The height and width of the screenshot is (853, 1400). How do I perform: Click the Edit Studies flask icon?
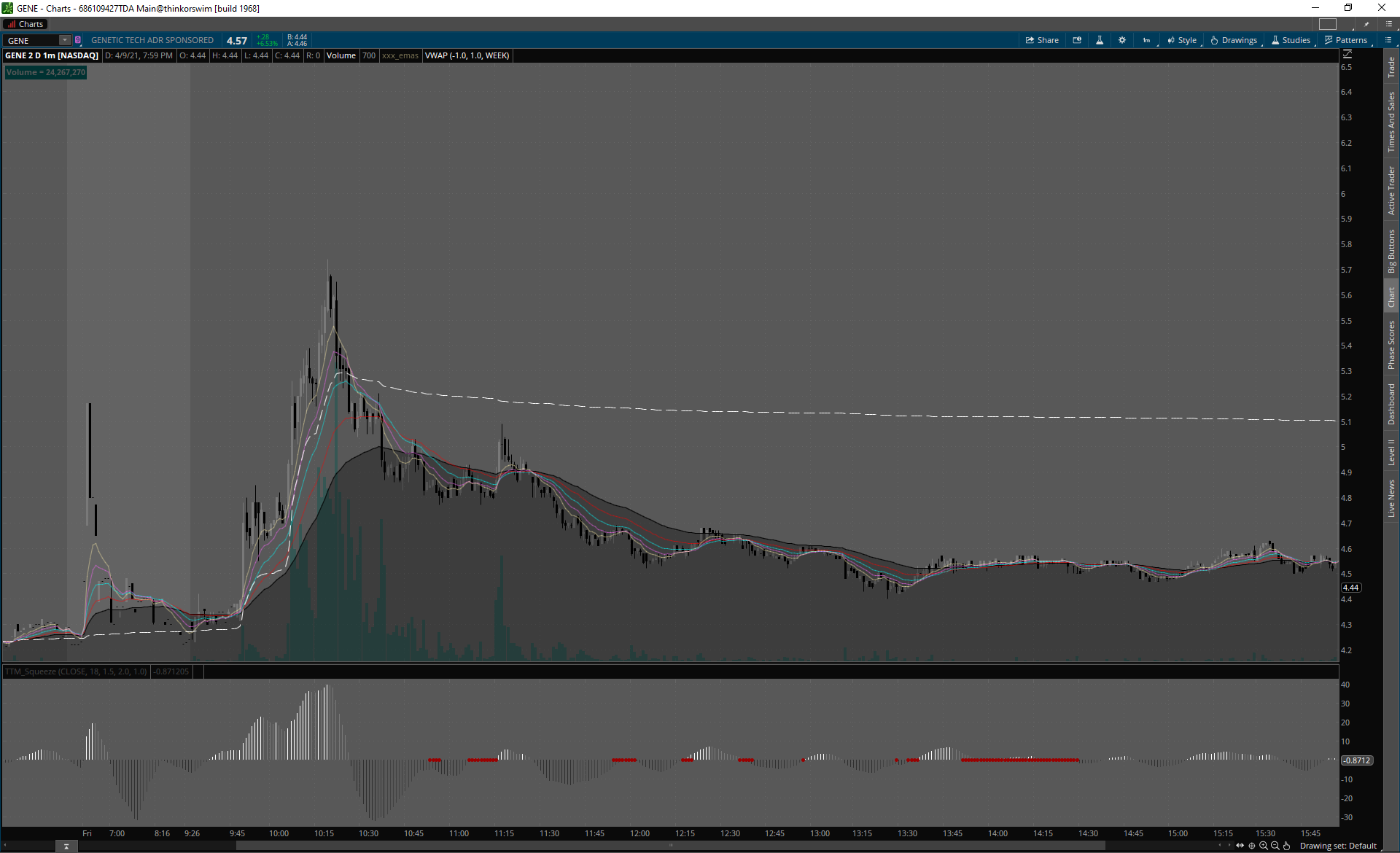point(1100,40)
